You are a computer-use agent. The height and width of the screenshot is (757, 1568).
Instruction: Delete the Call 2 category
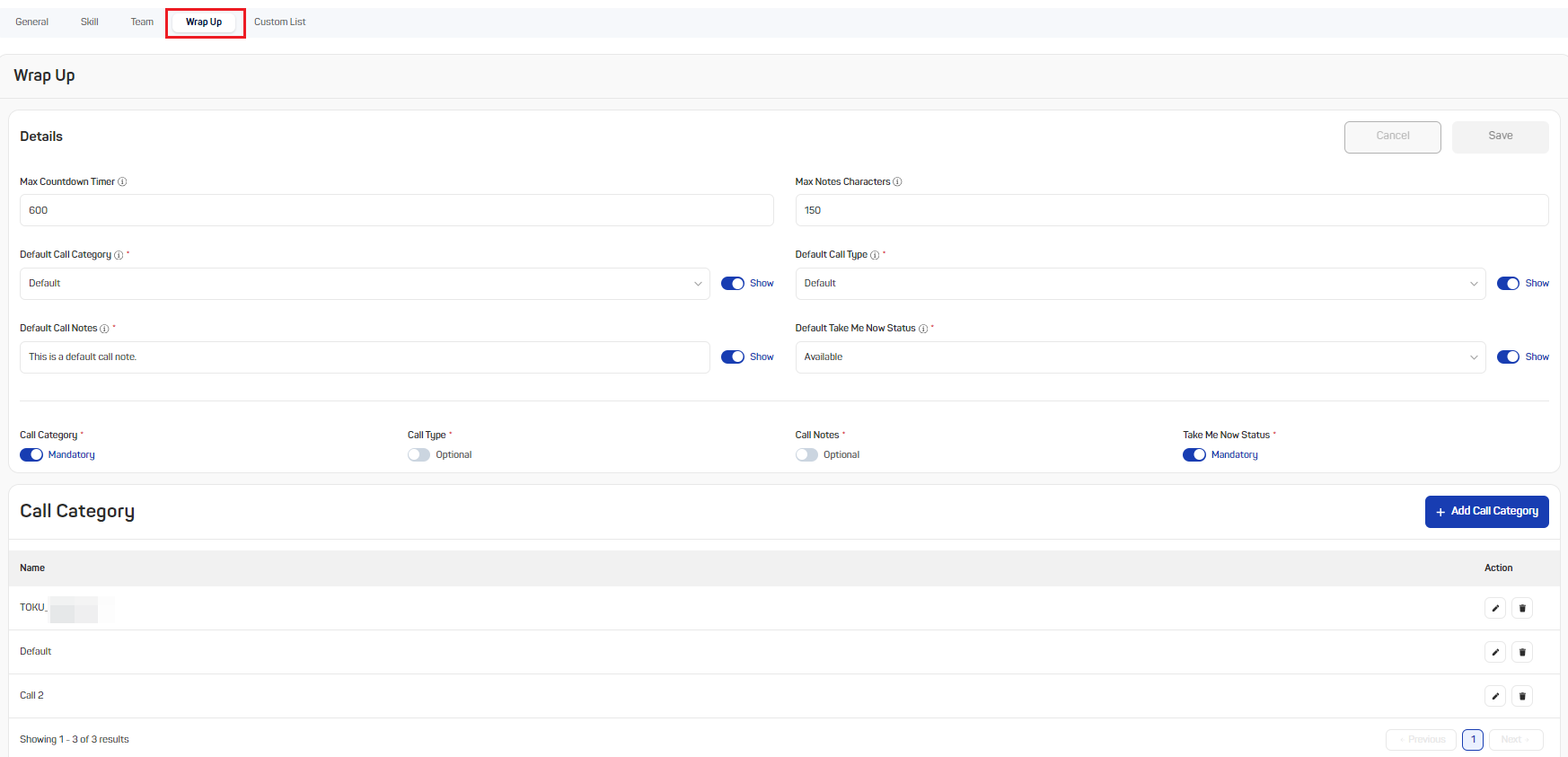click(1522, 696)
